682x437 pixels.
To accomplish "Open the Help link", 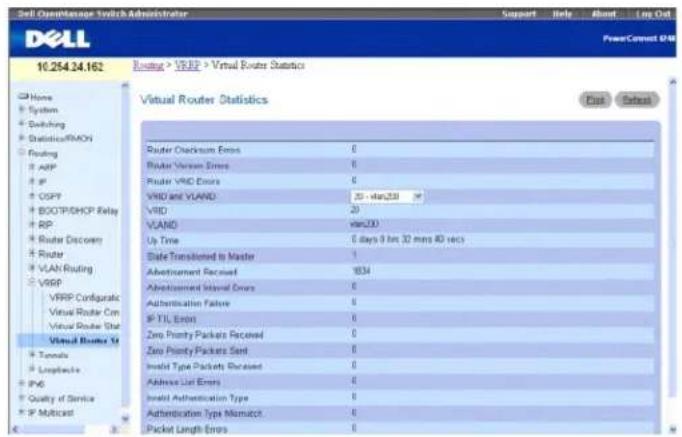I will click(x=562, y=14).
